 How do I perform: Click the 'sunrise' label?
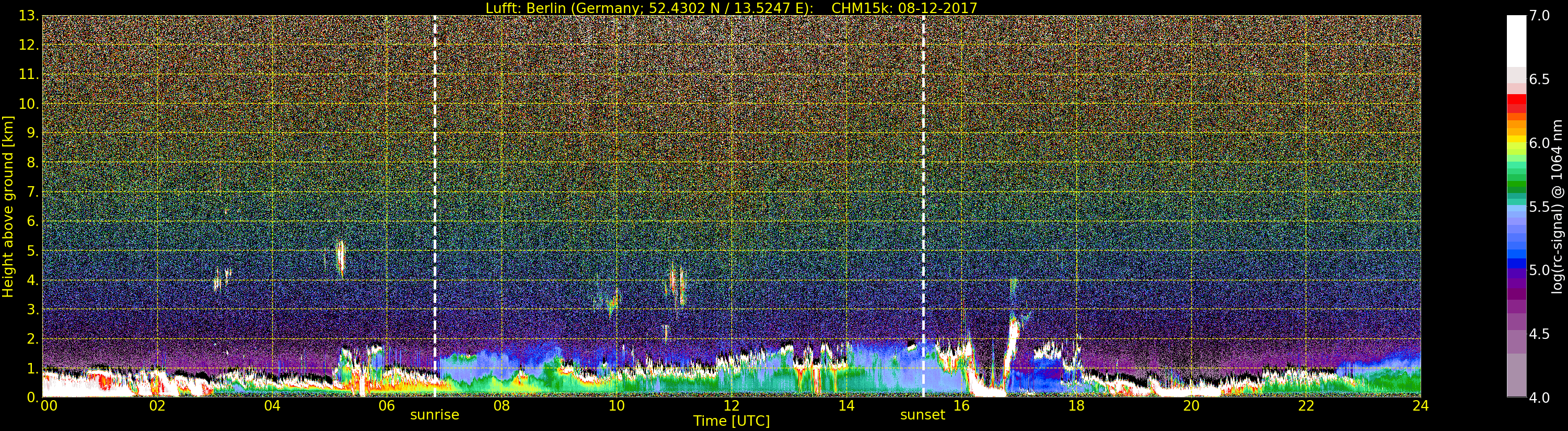click(435, 415)
